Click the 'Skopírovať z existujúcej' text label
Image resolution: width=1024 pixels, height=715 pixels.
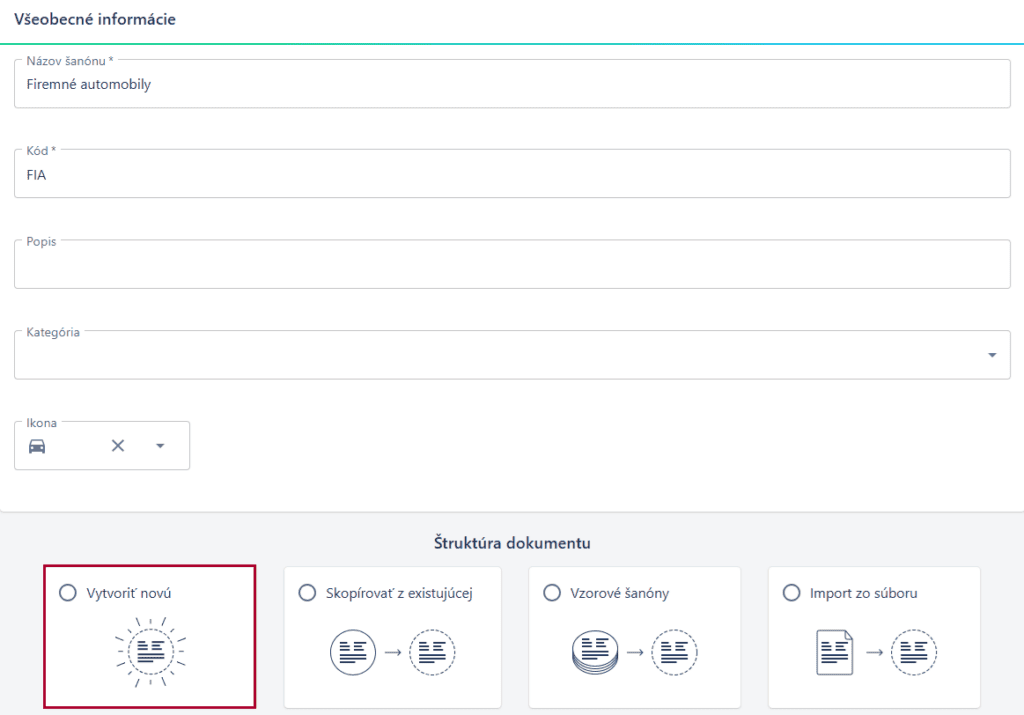tap(399, 593)
